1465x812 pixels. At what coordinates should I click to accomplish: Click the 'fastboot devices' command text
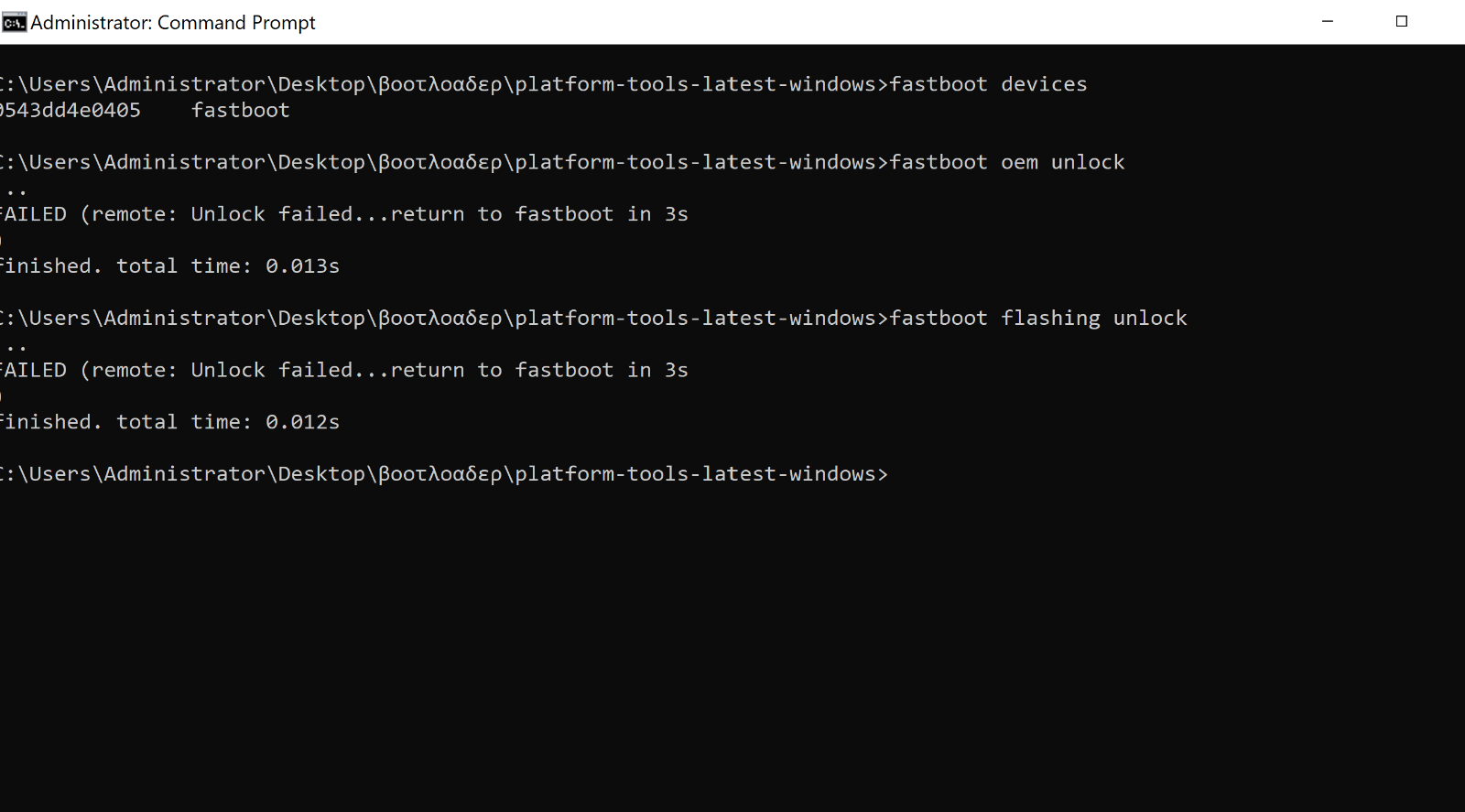click(988, 84)
